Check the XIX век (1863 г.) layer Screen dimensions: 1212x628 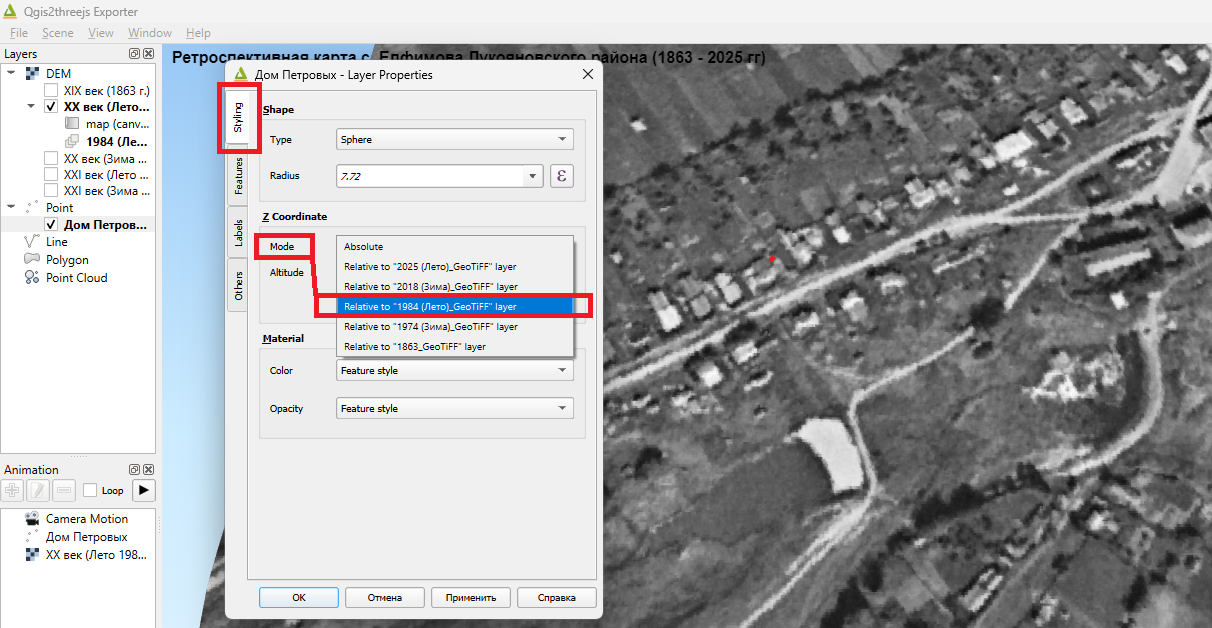tap(51, 90)
